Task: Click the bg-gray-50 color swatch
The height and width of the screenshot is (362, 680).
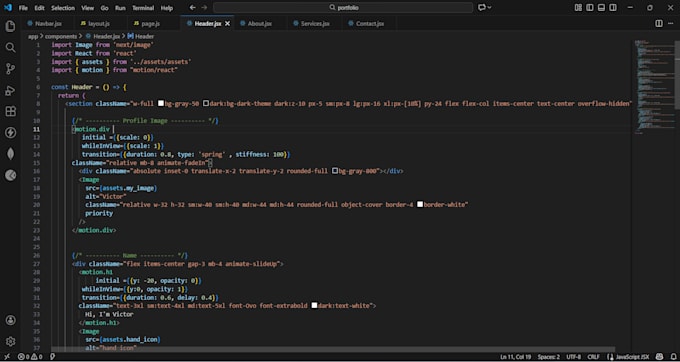Action: click(x=161, y=104)
